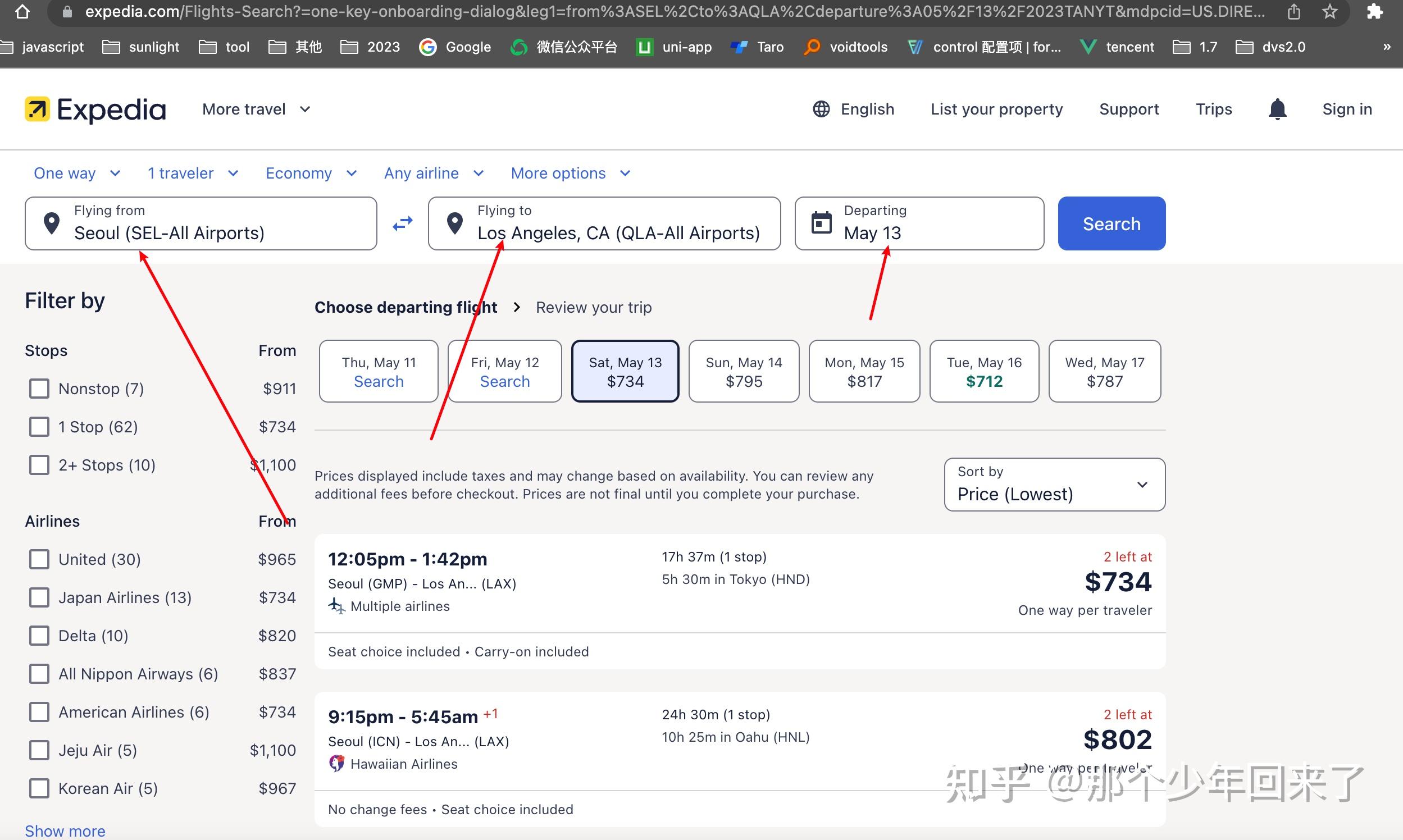
Task: Click the share page icon
Action: [1293, 11]
